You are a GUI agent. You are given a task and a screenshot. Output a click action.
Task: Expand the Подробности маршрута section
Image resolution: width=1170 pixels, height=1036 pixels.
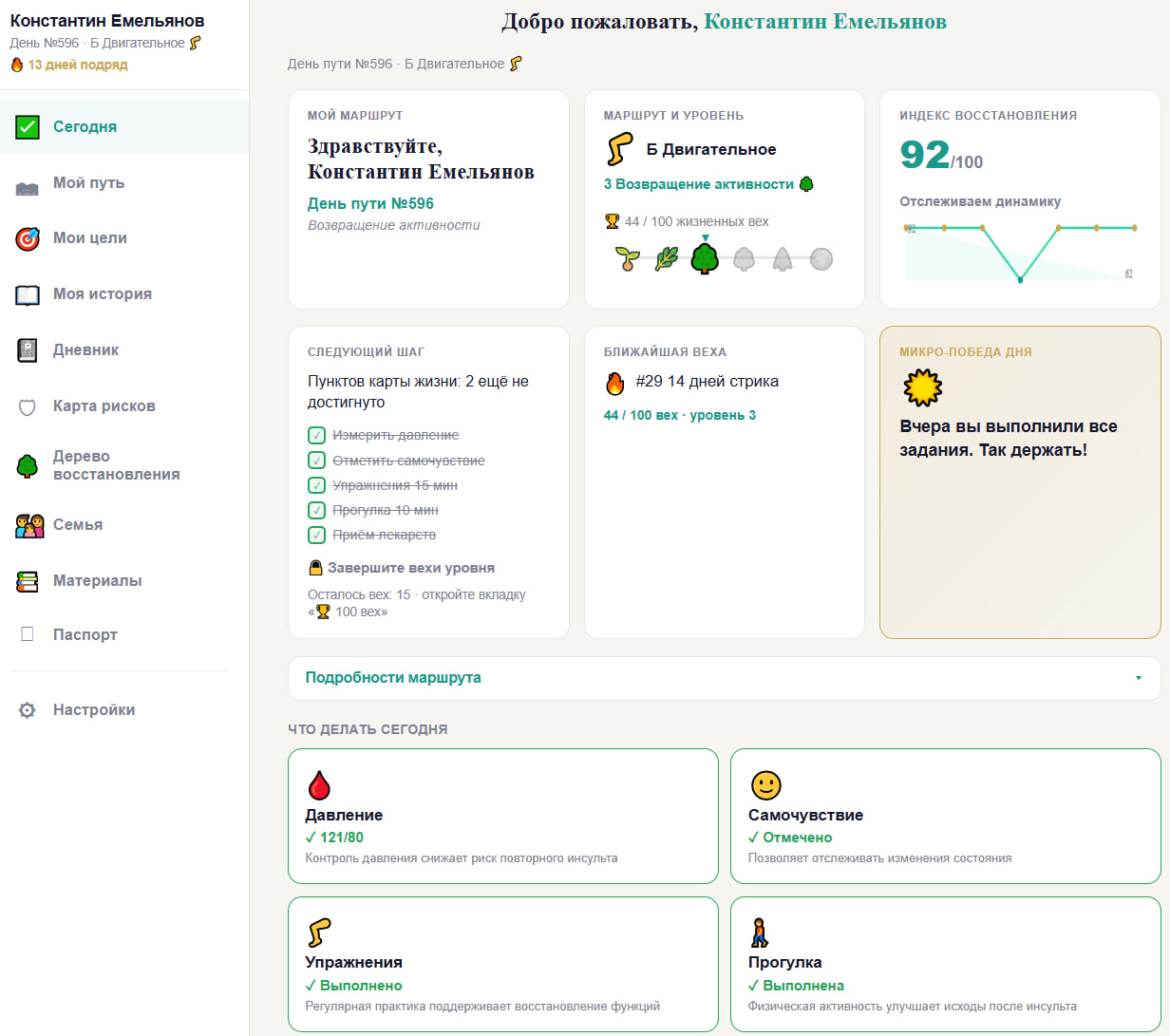[x=724, y=678]
